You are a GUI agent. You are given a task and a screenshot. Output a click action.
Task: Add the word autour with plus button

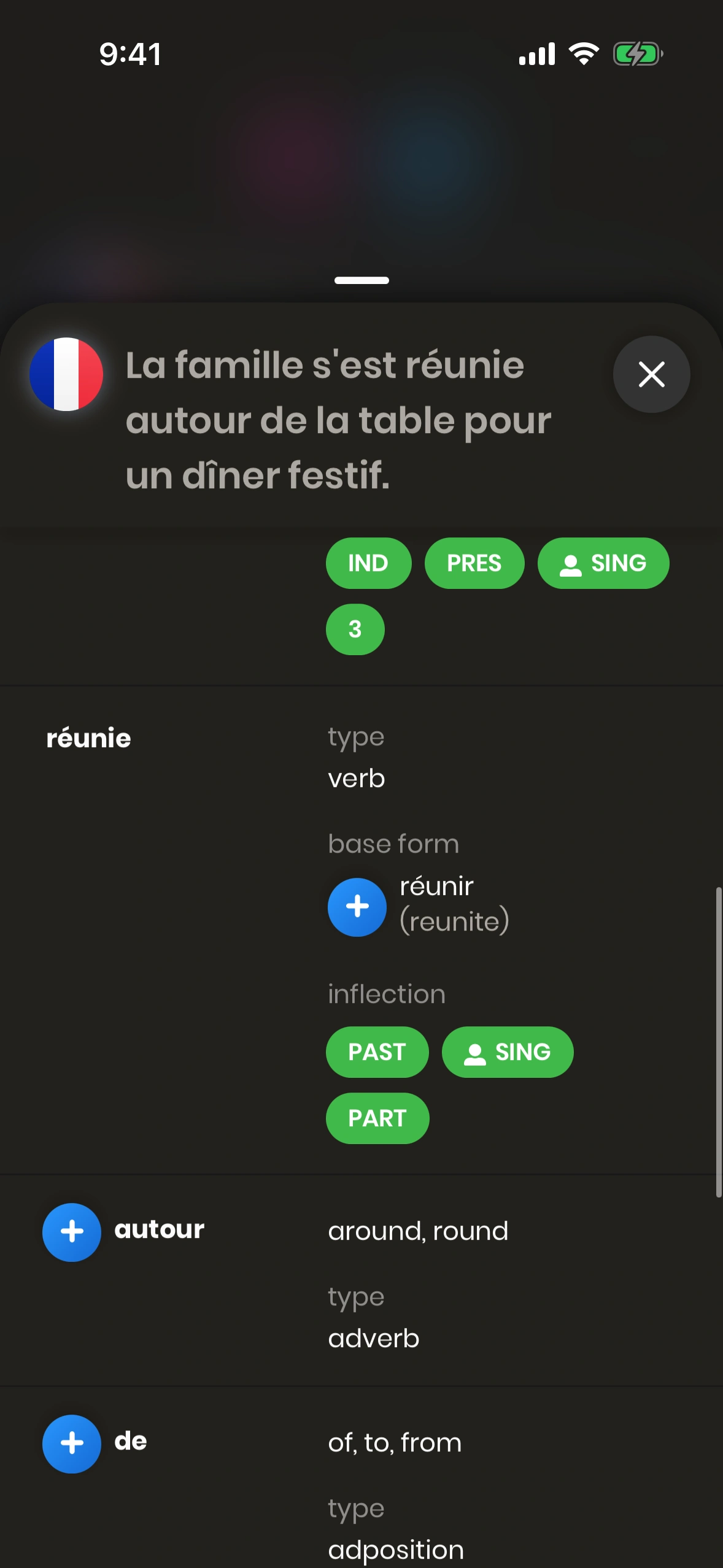point(72,1232)
